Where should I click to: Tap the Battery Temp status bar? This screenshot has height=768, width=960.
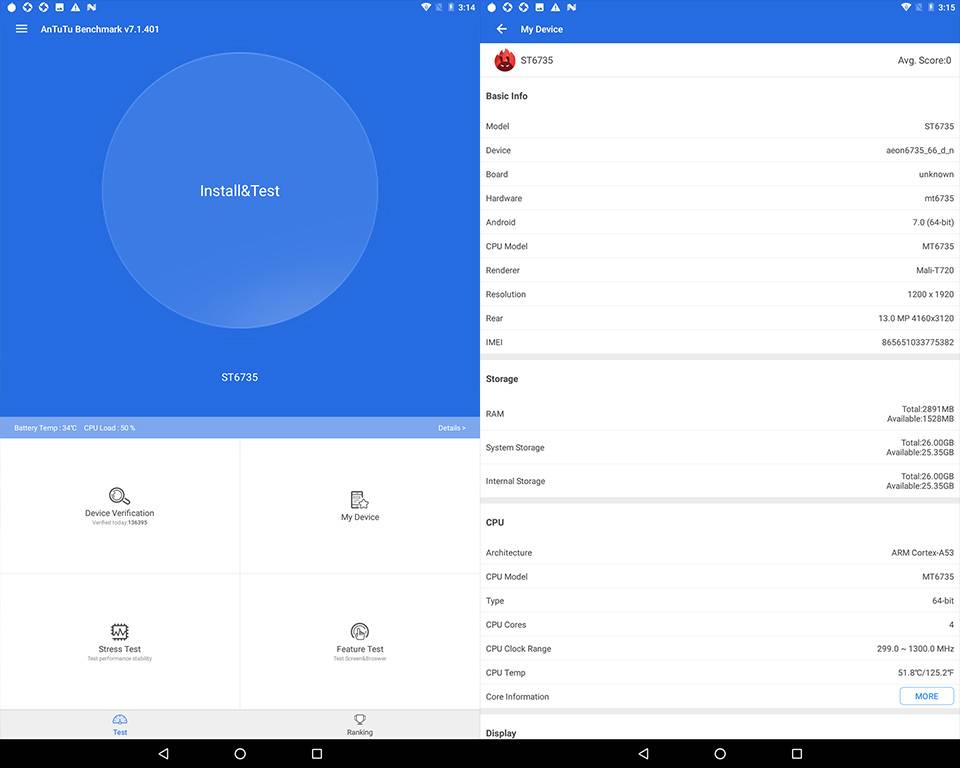[46, 428]
